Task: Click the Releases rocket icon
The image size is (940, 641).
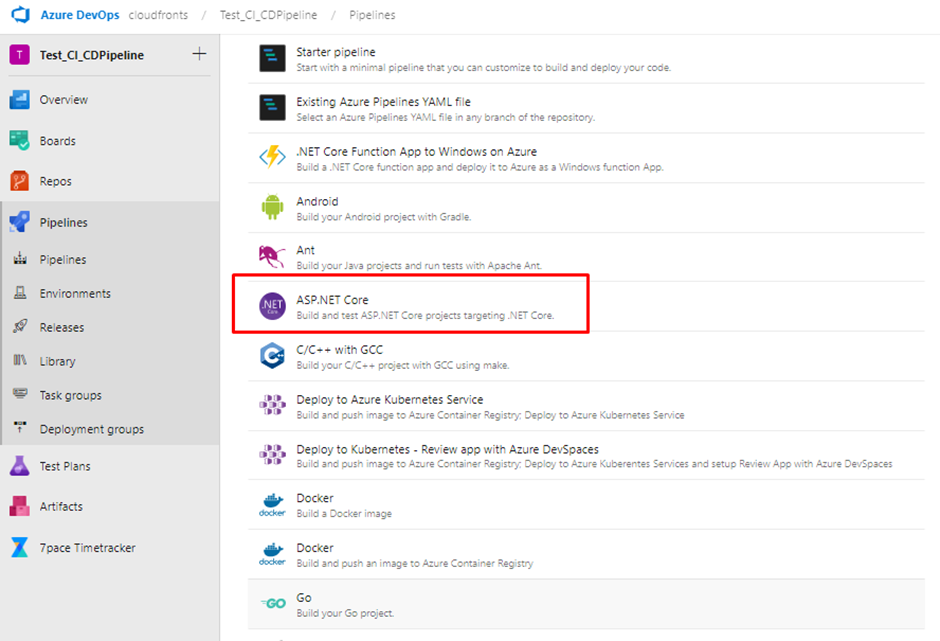Action: point(20,327)
